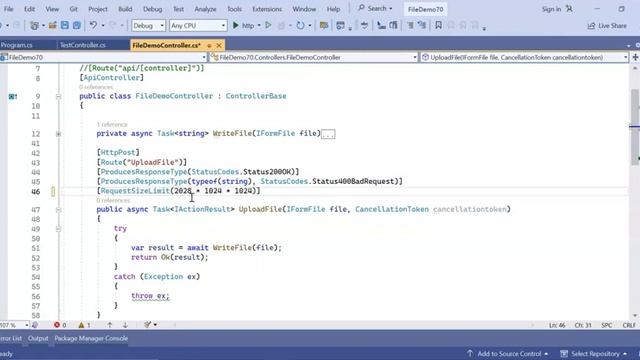This screenshot has height=360, width=640.
Task: Switch to the Program.cs tab
Action: coord(16,45)
